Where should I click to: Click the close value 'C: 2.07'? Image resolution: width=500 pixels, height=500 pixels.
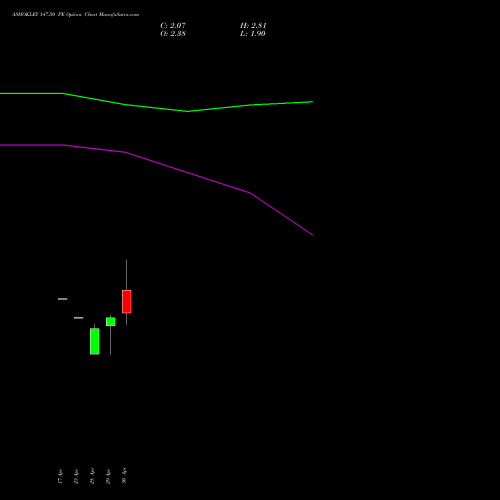click(173, 25)
